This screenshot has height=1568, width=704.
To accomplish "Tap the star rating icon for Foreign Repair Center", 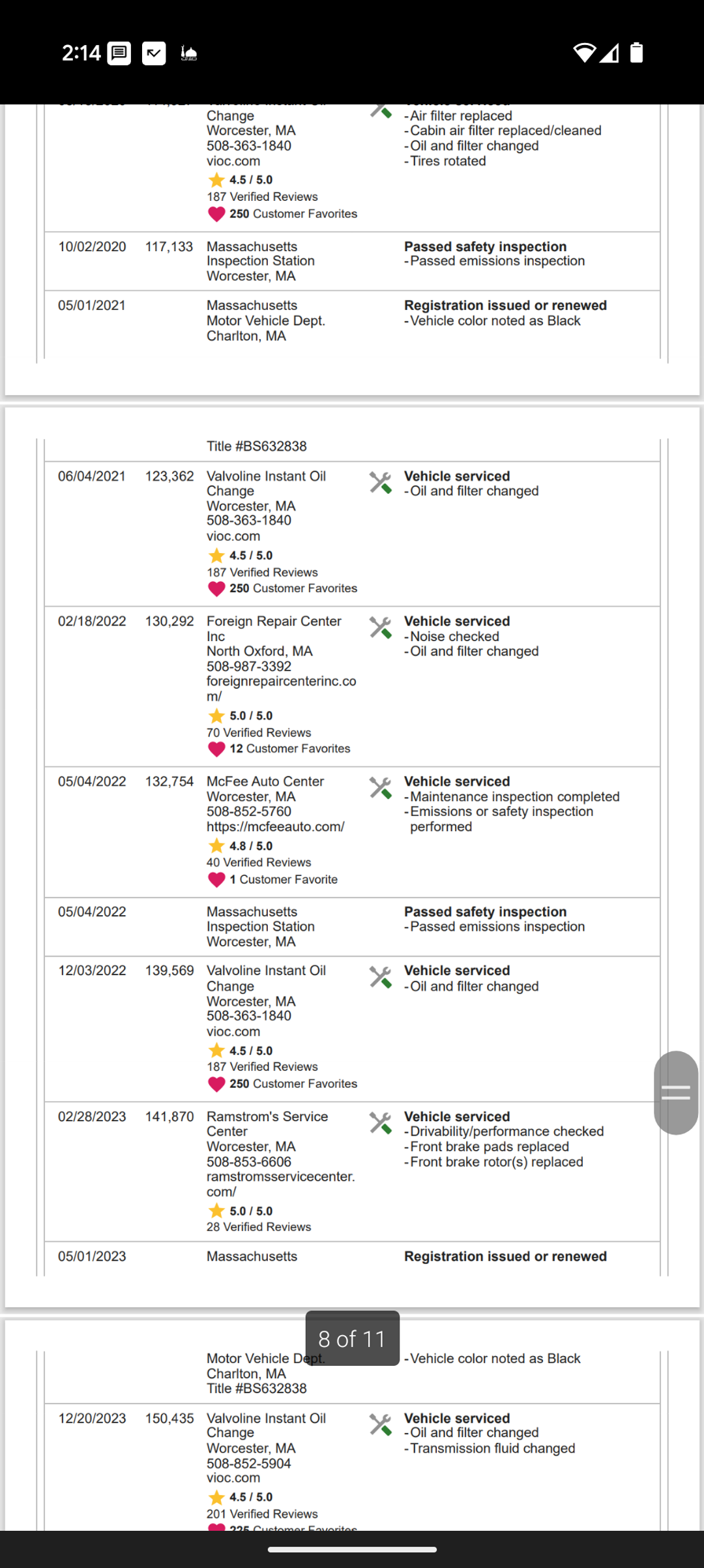I will click(x=216, y=716).
